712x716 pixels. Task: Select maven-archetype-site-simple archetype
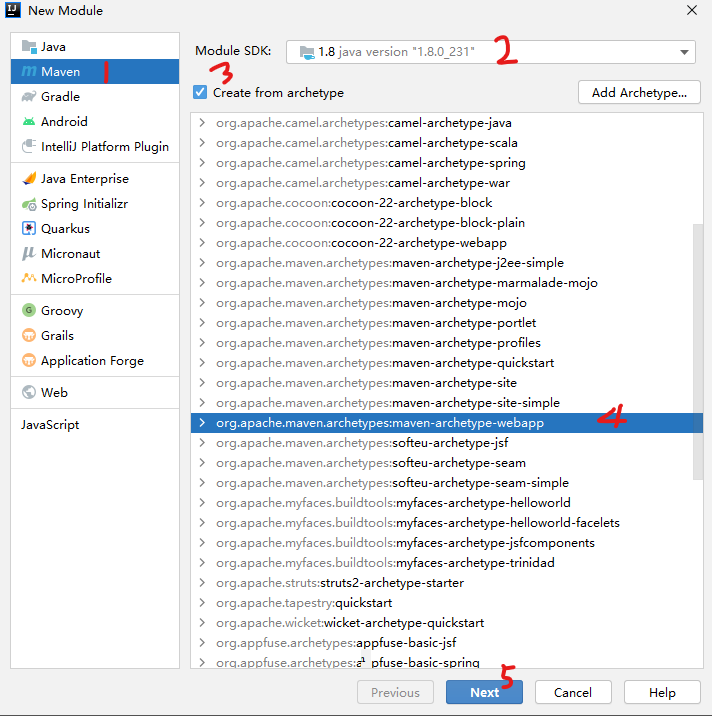[x=447, y=403]
